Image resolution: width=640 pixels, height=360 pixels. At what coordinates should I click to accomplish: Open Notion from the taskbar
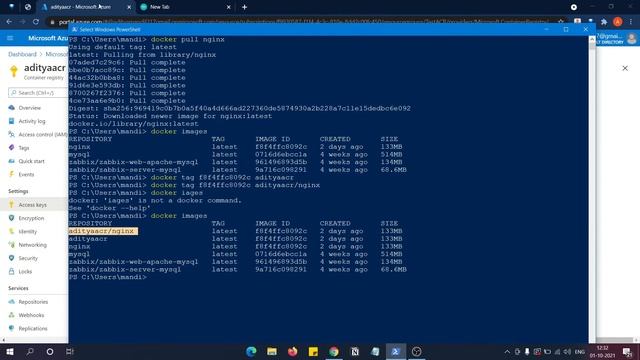(355, 351)
